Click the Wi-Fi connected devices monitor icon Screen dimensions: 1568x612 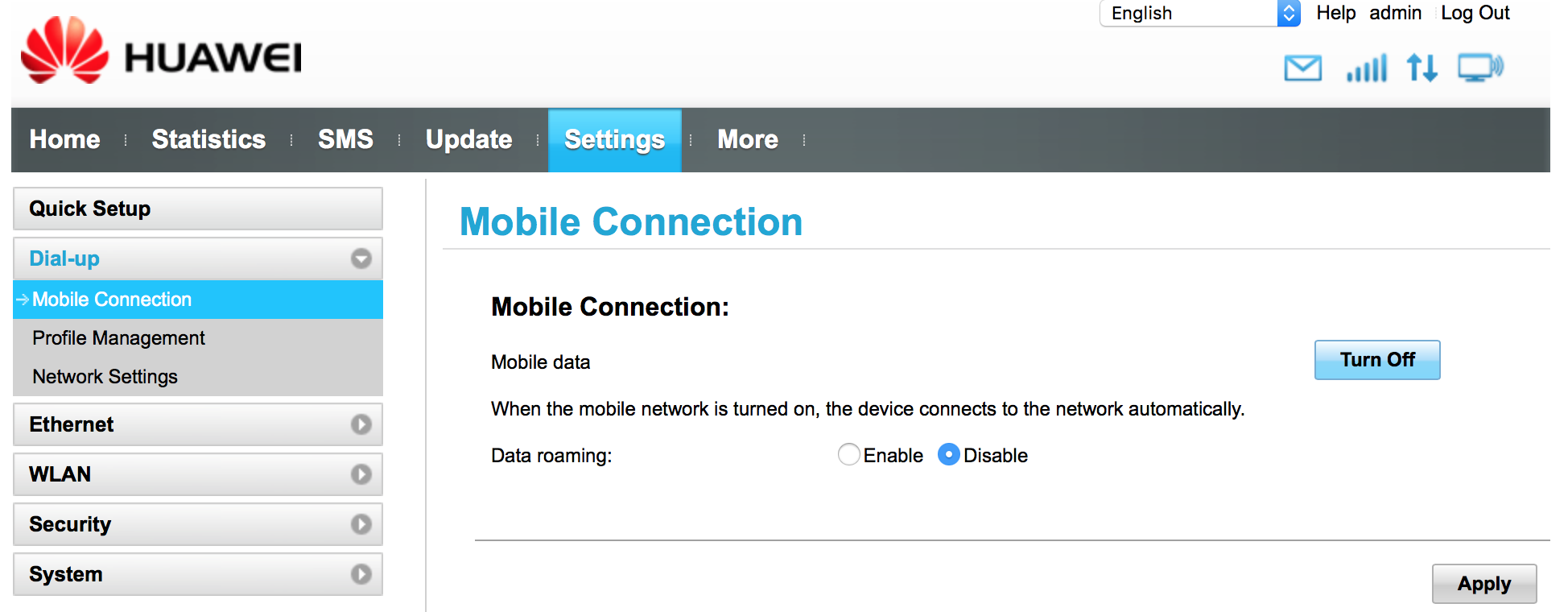click(x=1480, y=68)
